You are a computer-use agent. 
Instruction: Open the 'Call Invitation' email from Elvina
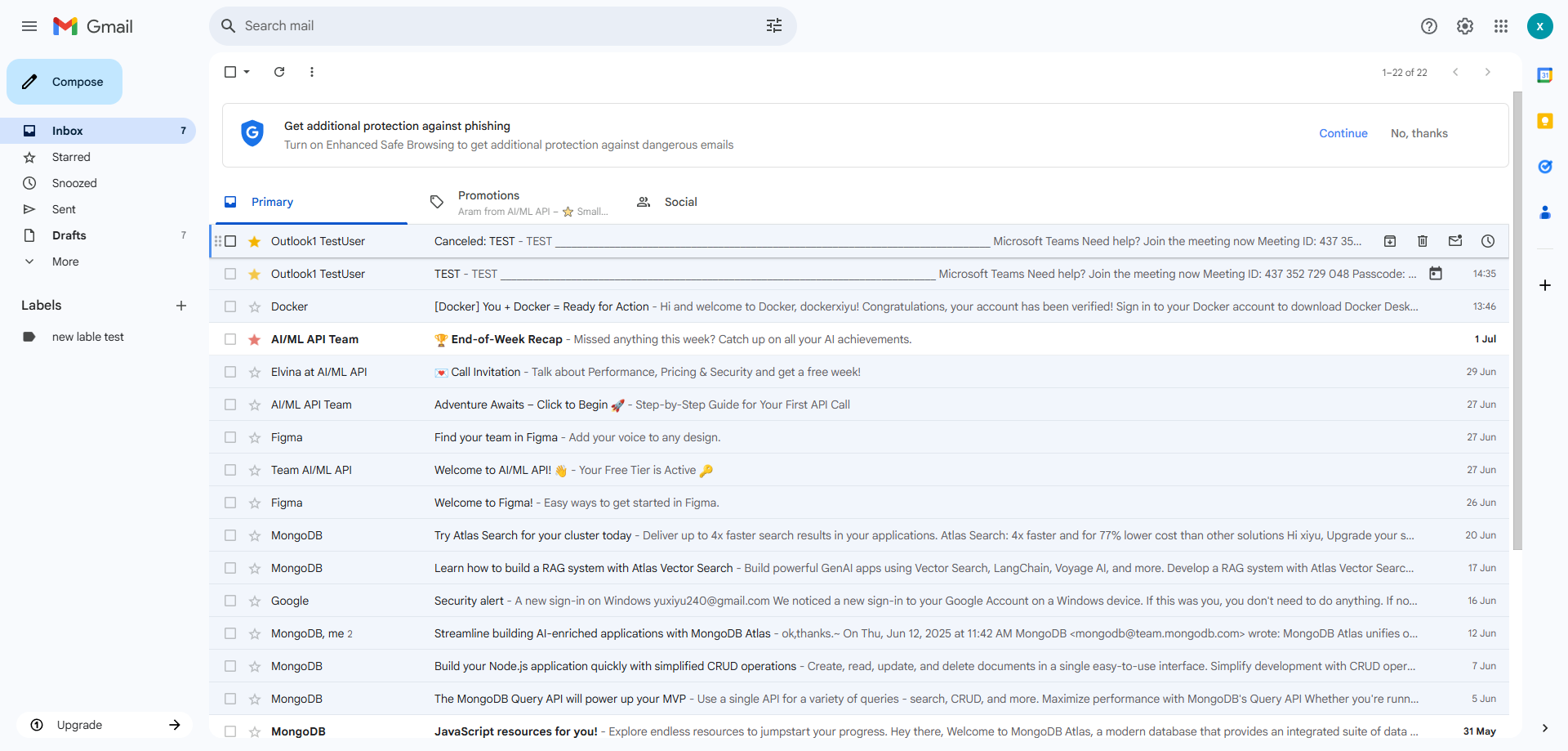(x=859, y=372)
